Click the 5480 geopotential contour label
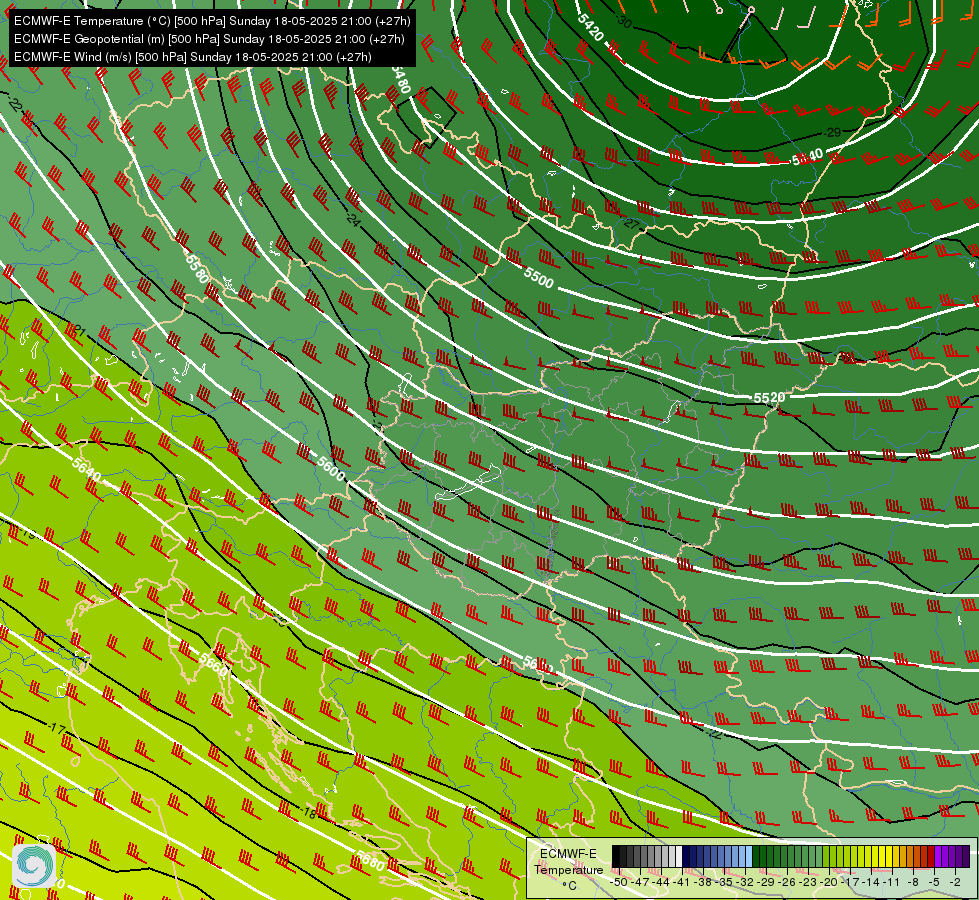 pyautogui.click(x=400, y=79)
